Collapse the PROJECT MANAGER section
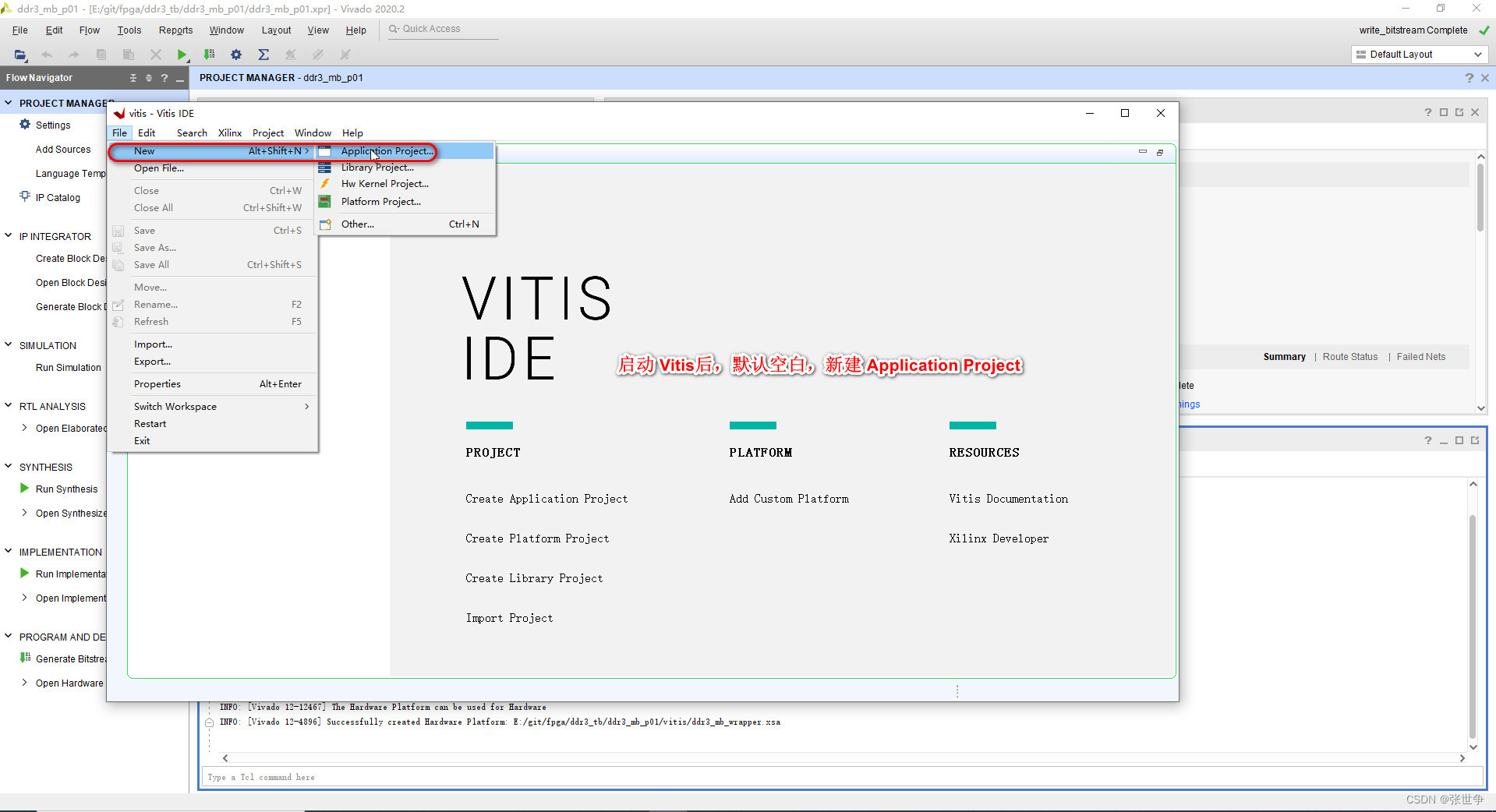This screenshot has height=812, width=1496. pyautogui.click(x=8, y=103)
